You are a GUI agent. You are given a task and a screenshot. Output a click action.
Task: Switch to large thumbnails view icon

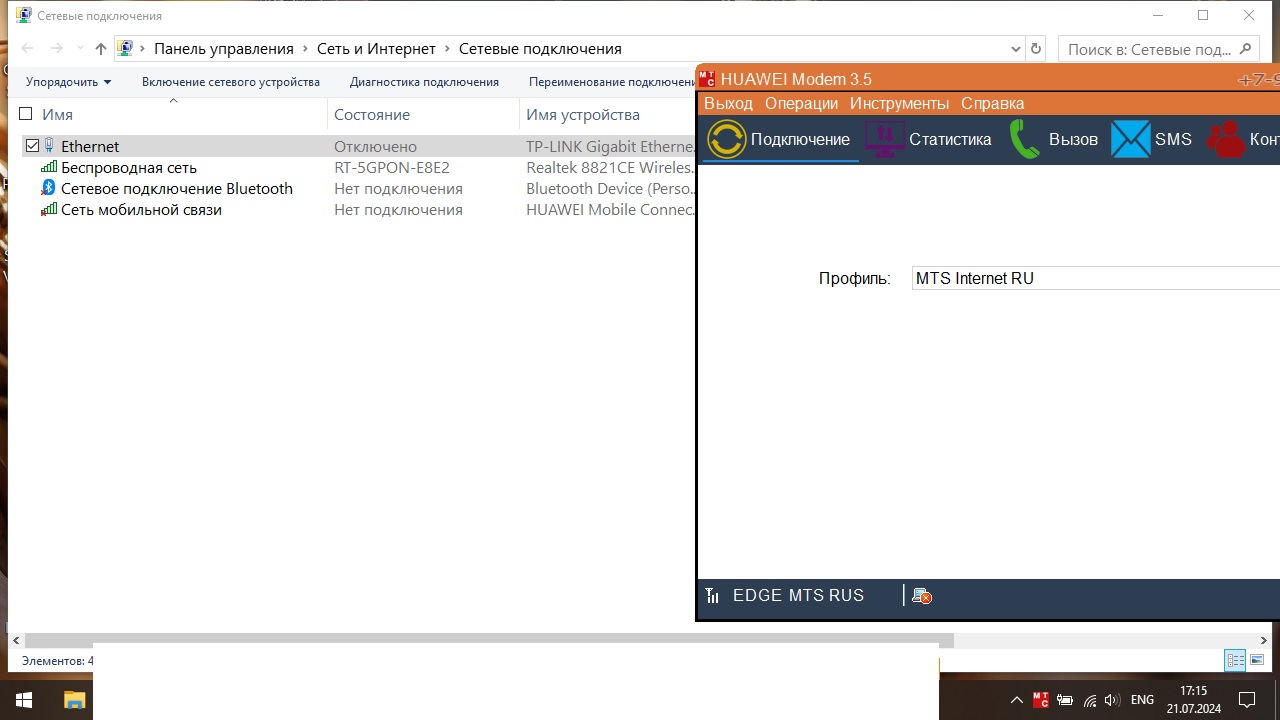click(x=1257, y=660)
